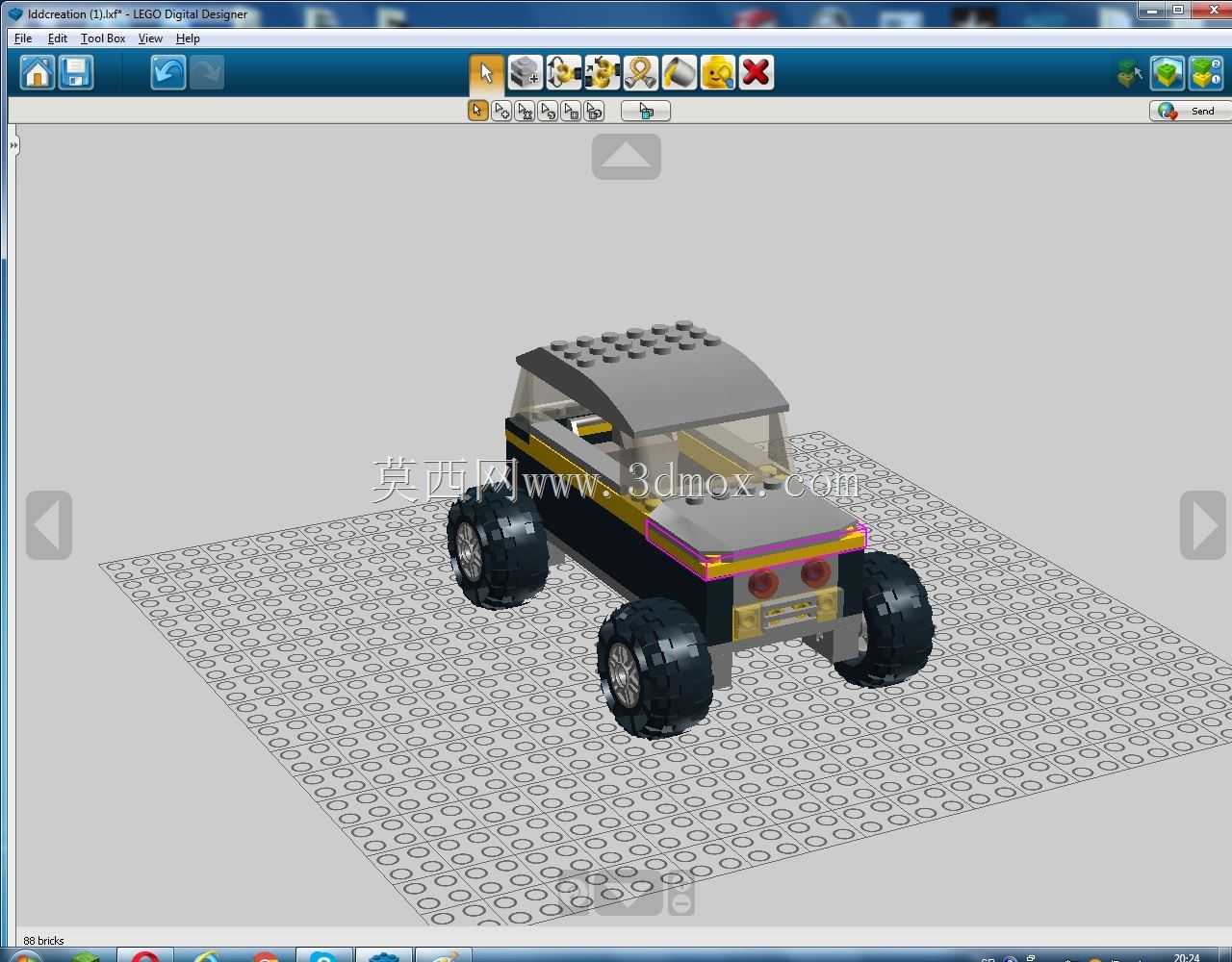The image size is (1232, 962).
Task: Click the Invert selection button
Action: click(646, 111)
